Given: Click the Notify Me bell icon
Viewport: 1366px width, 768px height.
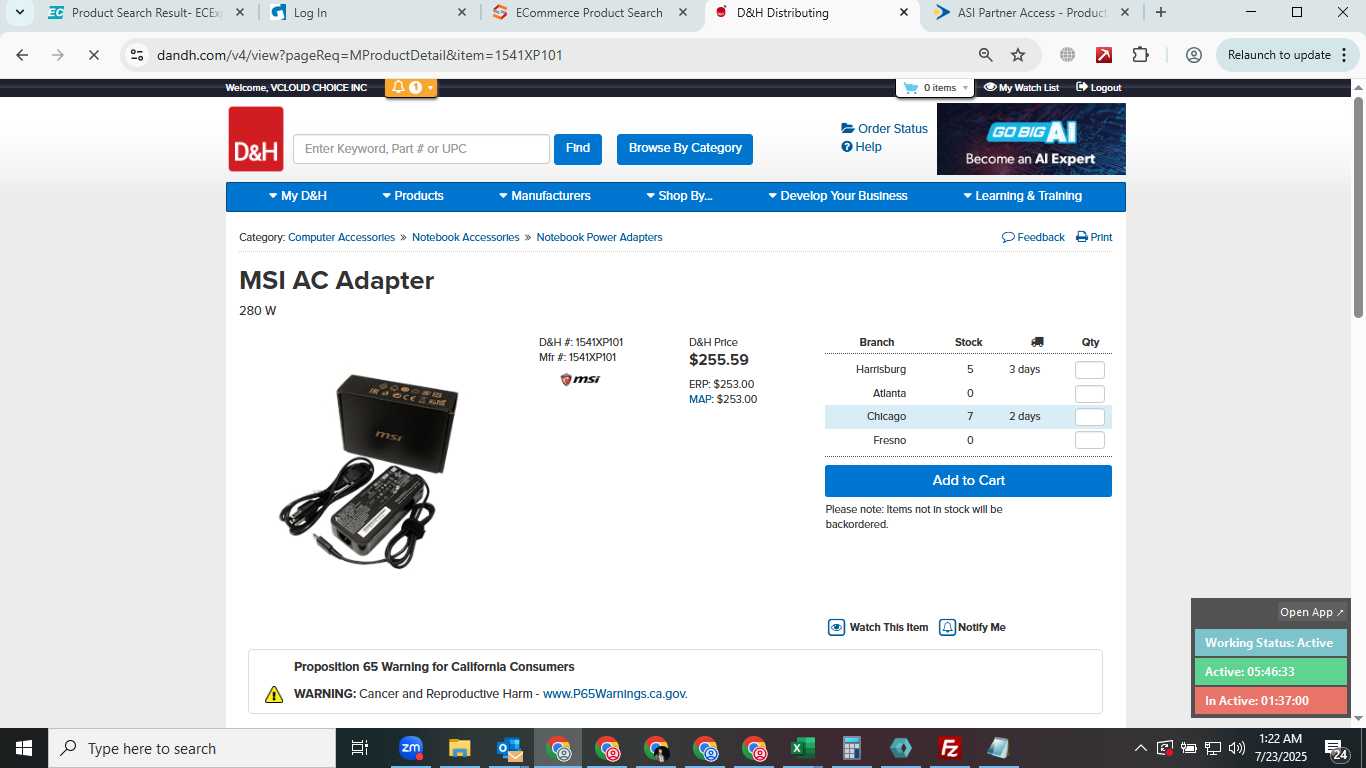Looking at the screenshot, I should (947, 627).
